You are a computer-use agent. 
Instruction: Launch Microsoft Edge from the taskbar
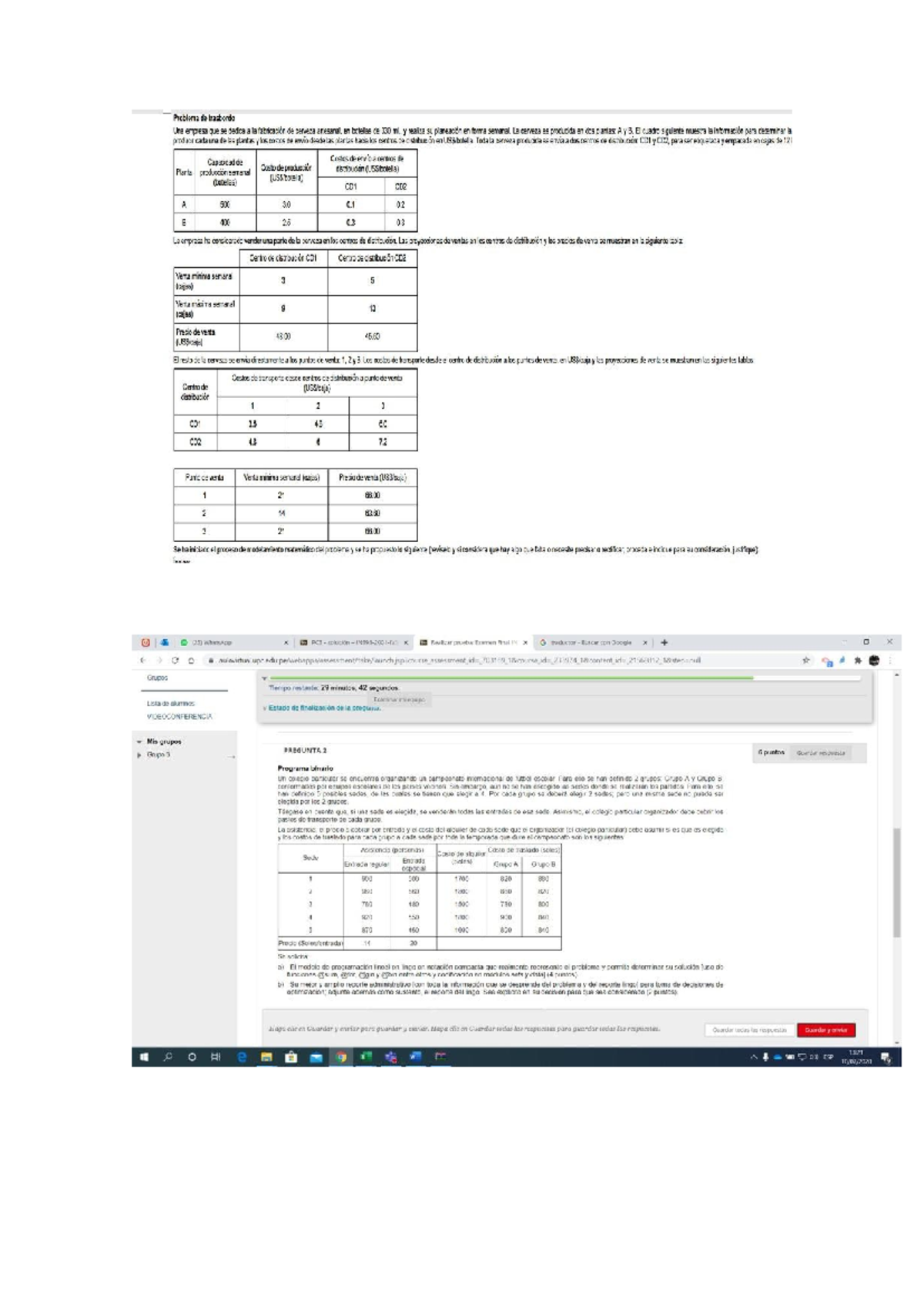tap(242, 1057)
